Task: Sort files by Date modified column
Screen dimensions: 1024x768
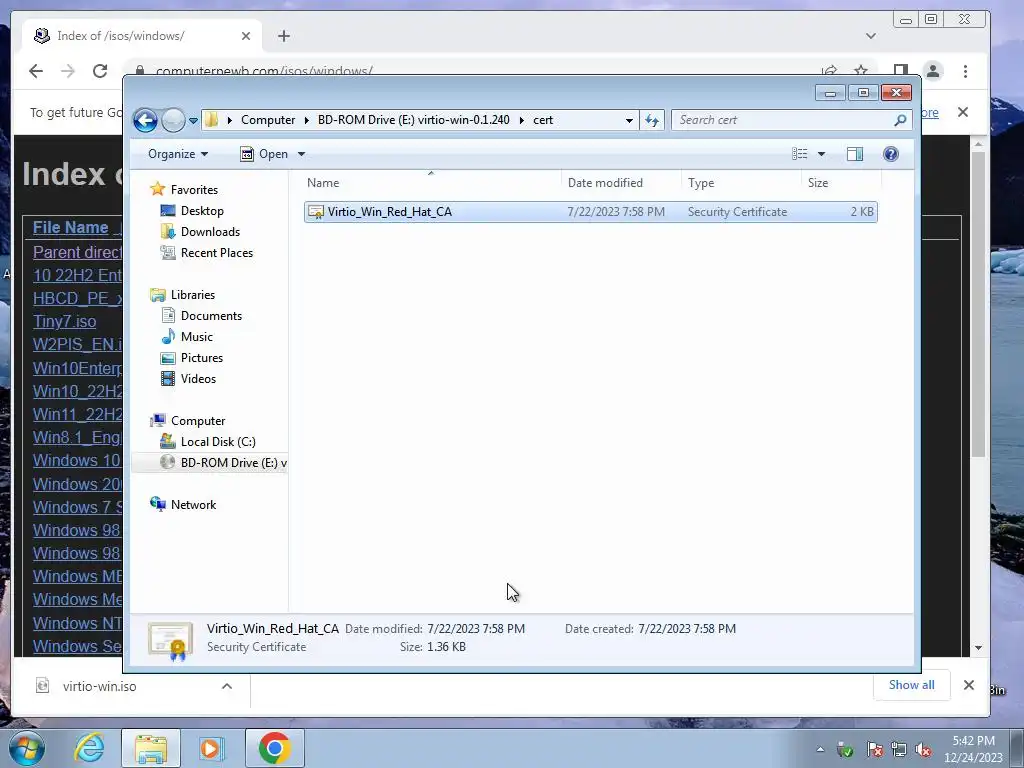Action: 620,183
